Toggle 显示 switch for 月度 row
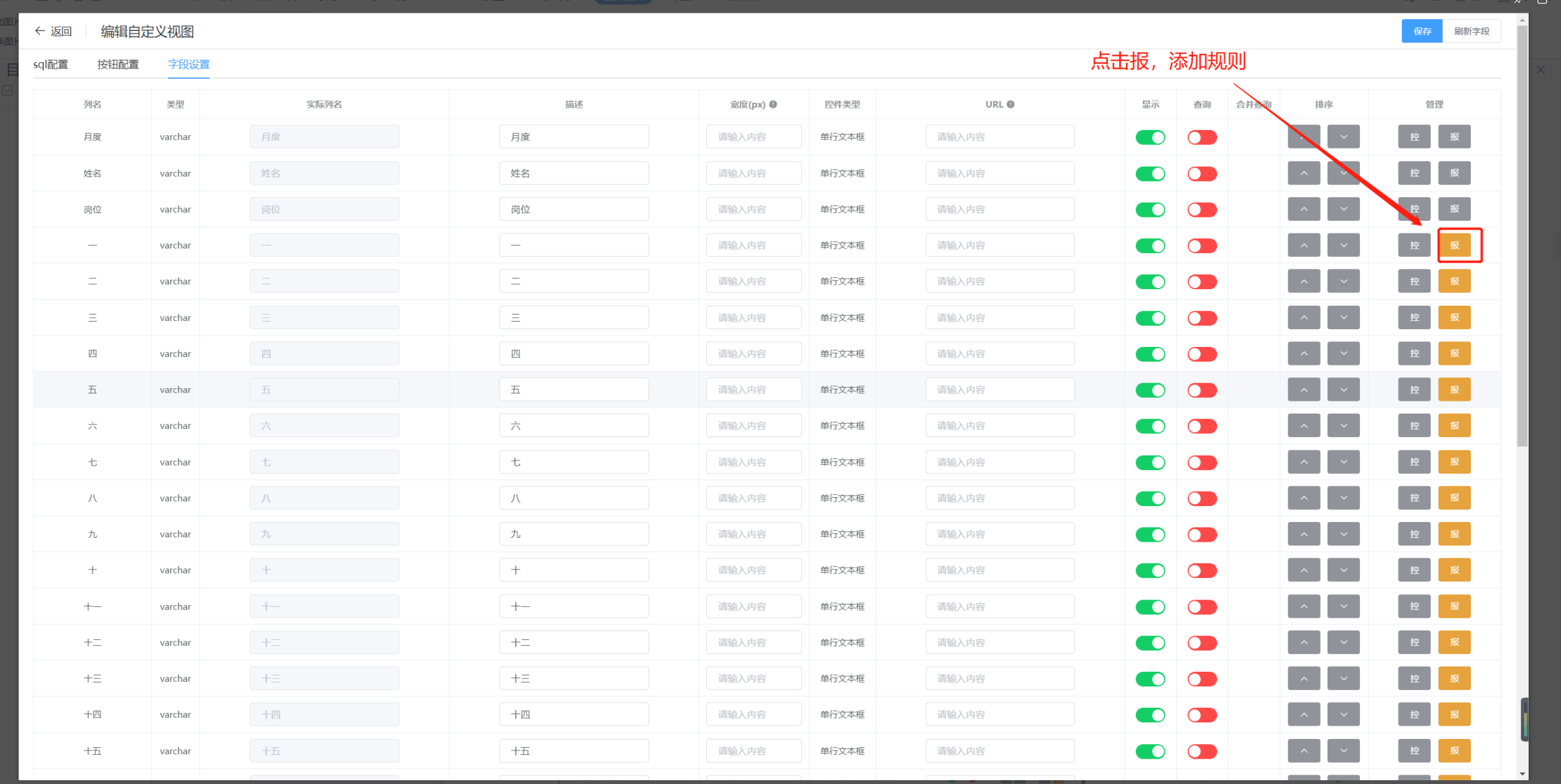 [x=1150, y=138]
